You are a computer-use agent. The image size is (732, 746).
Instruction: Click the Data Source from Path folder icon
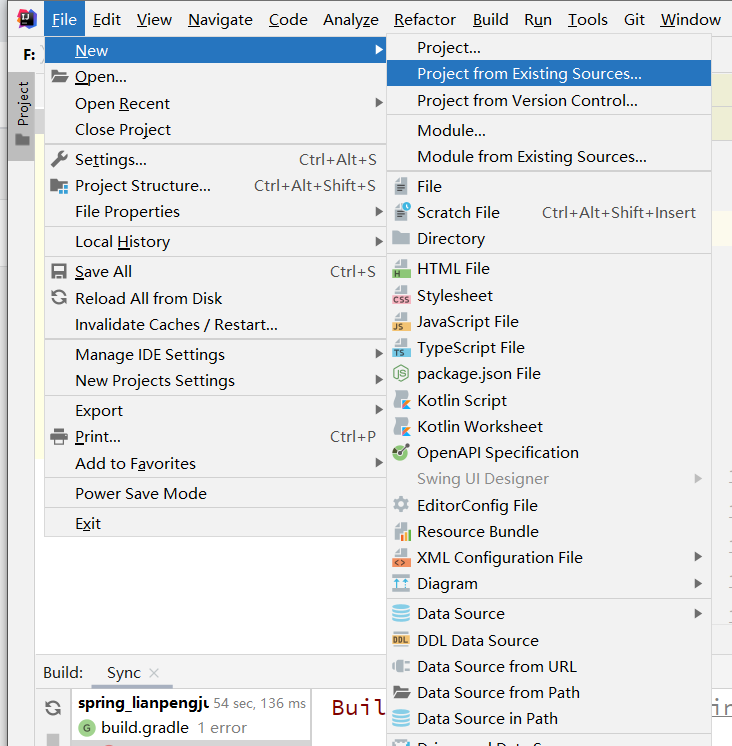tap(401, 692)
